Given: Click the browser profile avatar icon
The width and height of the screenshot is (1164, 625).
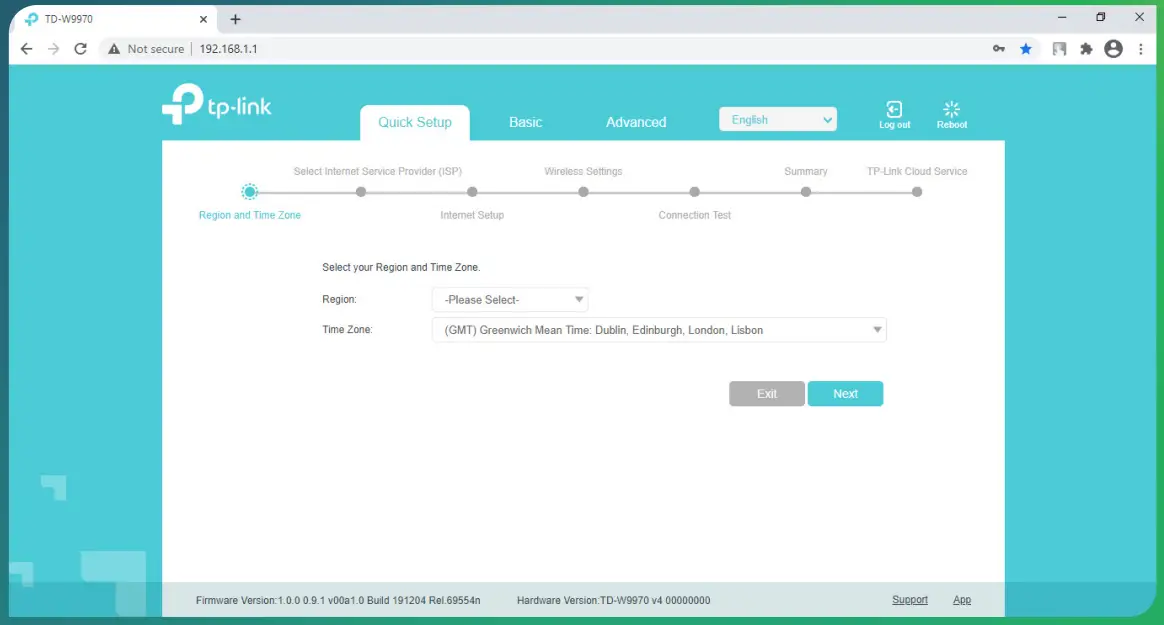Looking at the screenshot, I should pyautogui.click(x=1113, y=48).
